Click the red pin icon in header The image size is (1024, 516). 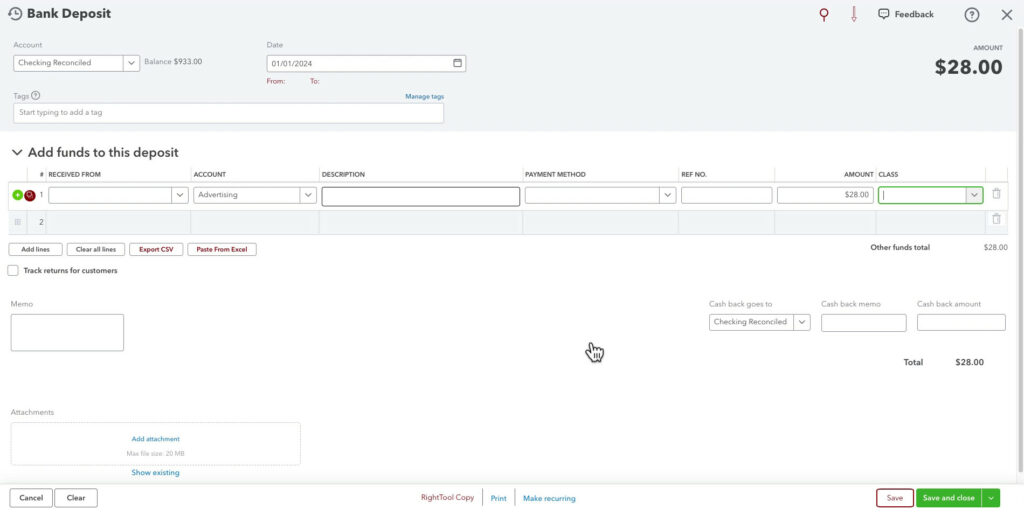[824, 14]
